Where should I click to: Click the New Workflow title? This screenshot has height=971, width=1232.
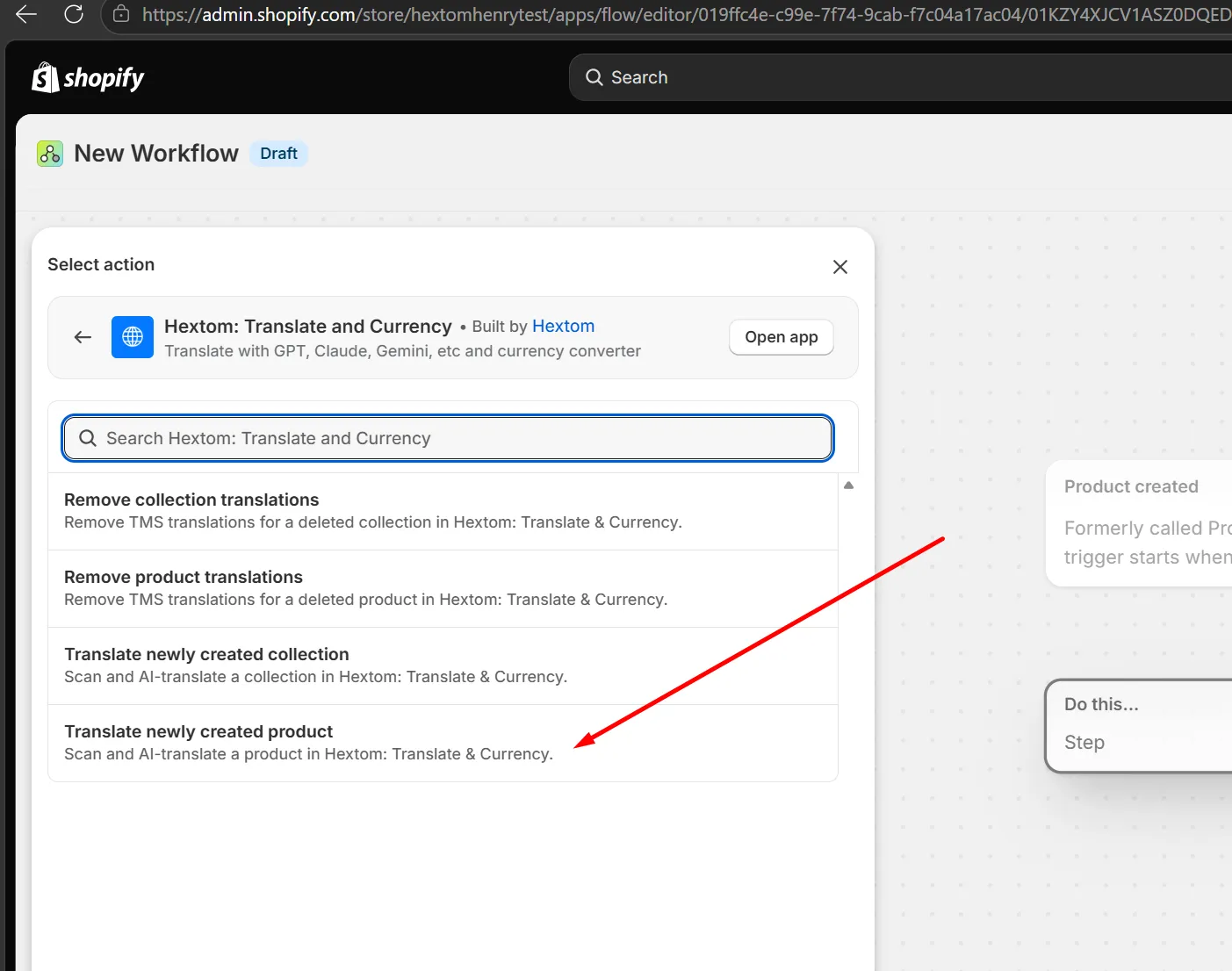point(156,154)
